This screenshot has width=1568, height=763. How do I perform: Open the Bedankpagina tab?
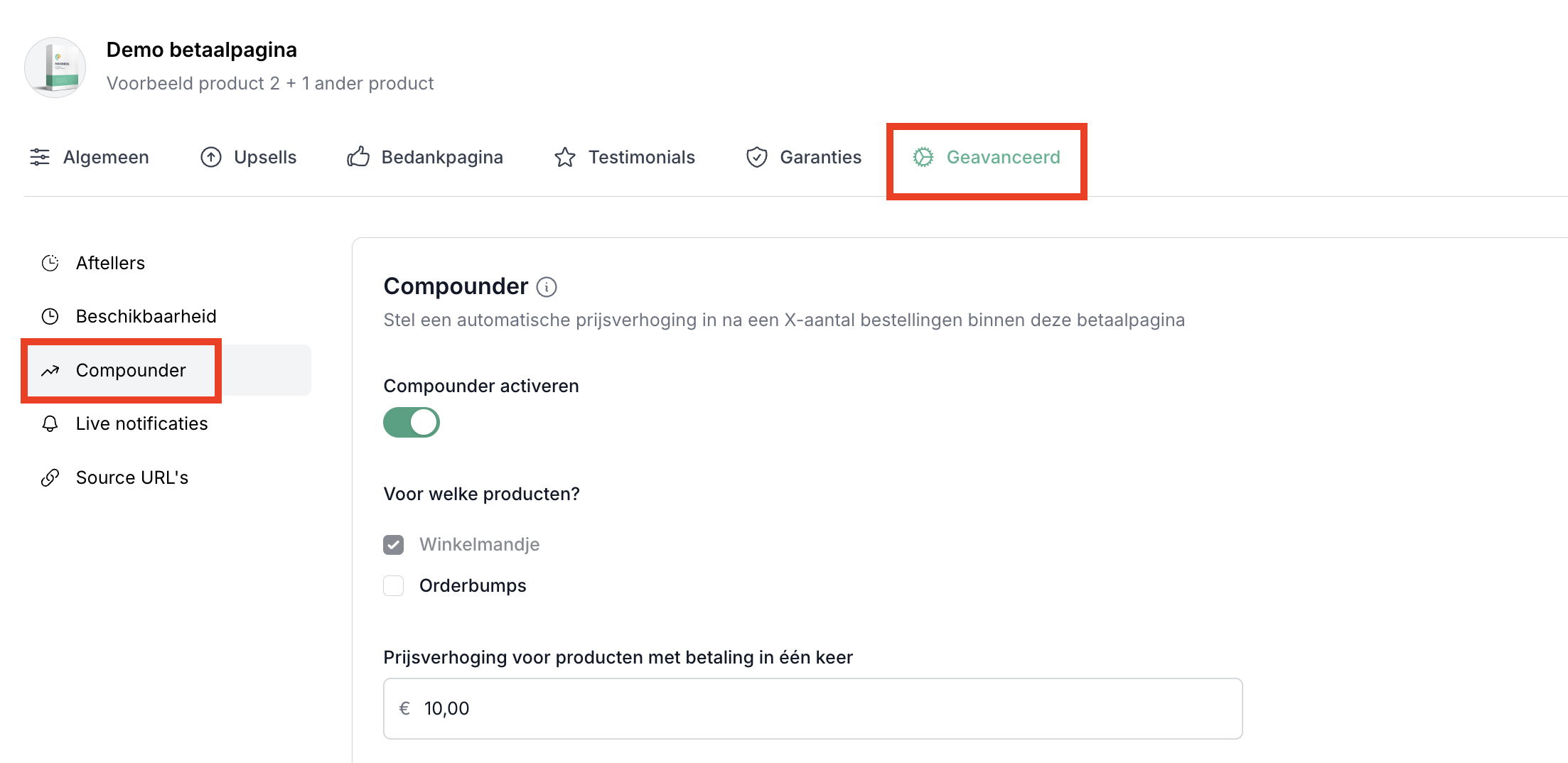click(425, 157)
